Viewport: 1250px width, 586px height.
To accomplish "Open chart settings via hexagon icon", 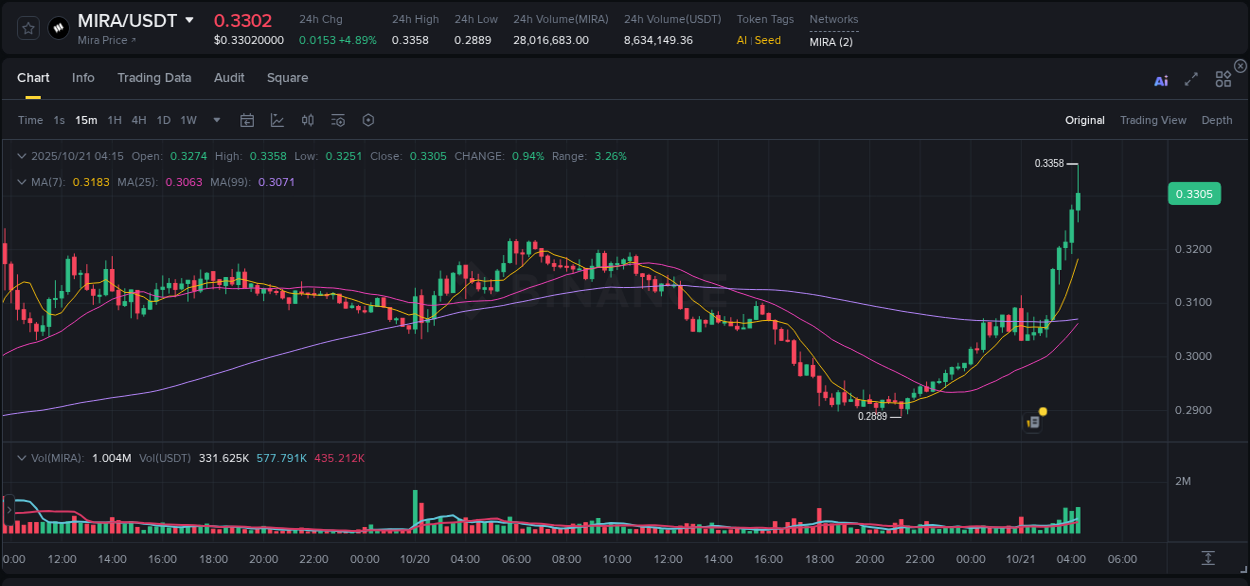I will [x=368, y=120].
